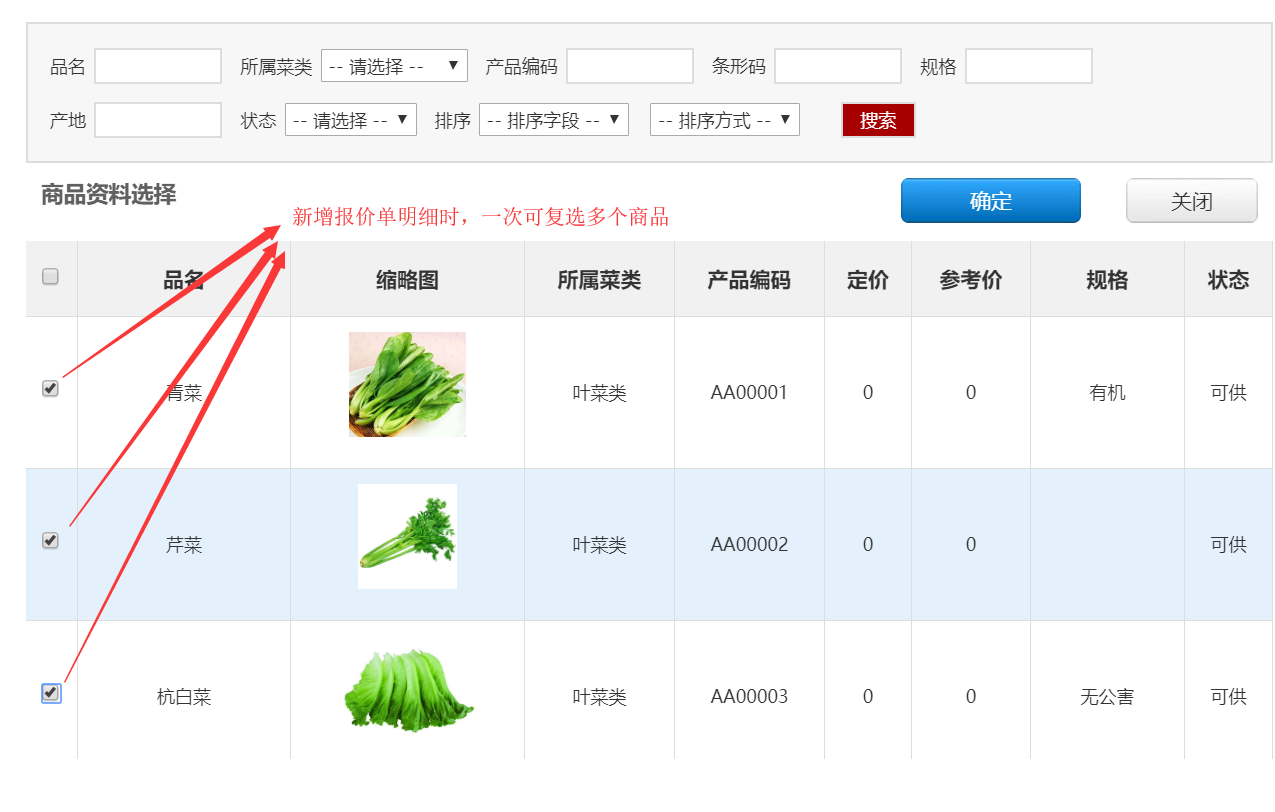Screen dimensions: 1275x812
Task: Uncheck the 芹菜 row checkbox
Action: [x=51, y=540]
